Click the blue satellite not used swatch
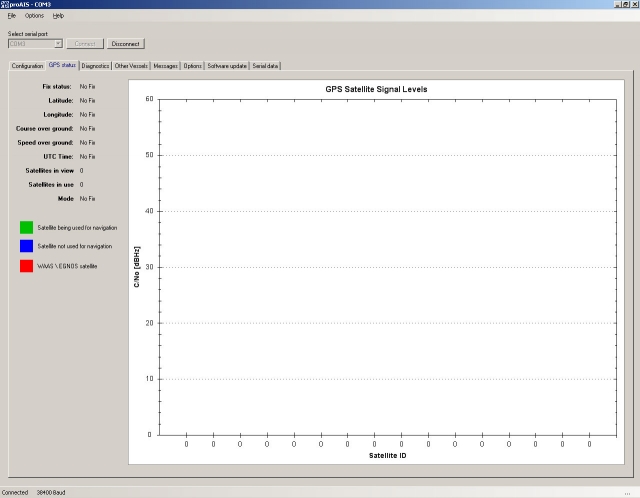This screenshot has height=498, width=640. (x=26, y=246)
